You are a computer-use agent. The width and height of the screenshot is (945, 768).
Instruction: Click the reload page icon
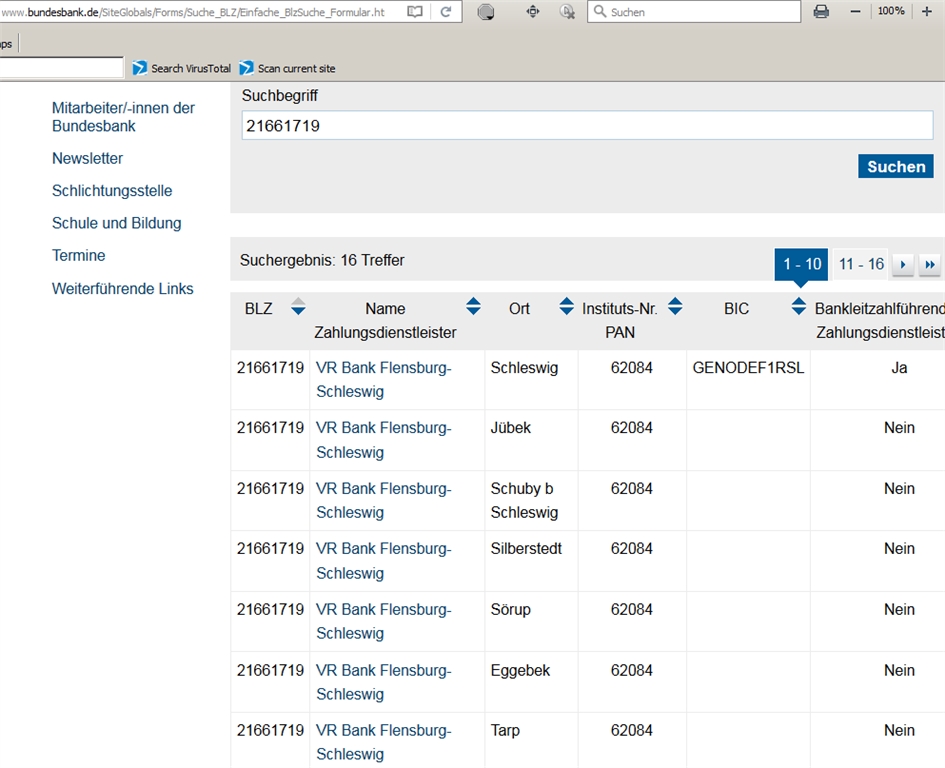click(x=446, y=12)
